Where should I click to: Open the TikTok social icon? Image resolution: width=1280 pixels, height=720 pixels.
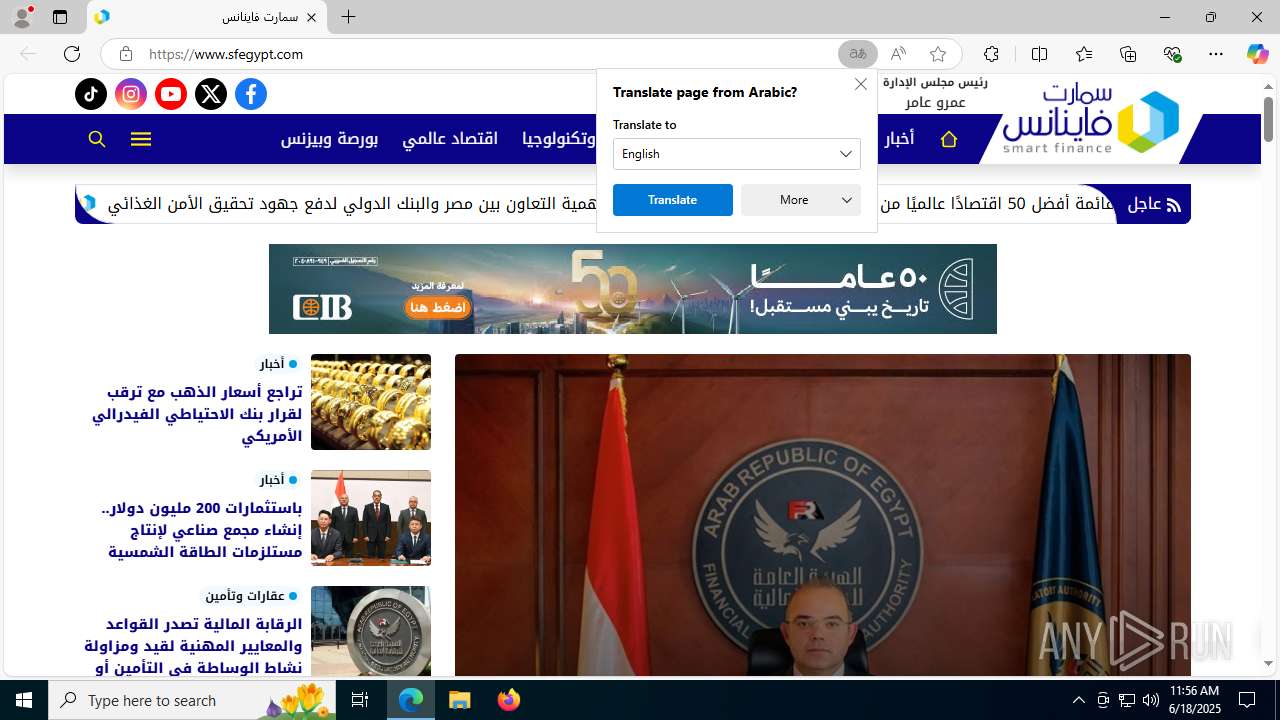pyautogui.click(x=91, y=94)
